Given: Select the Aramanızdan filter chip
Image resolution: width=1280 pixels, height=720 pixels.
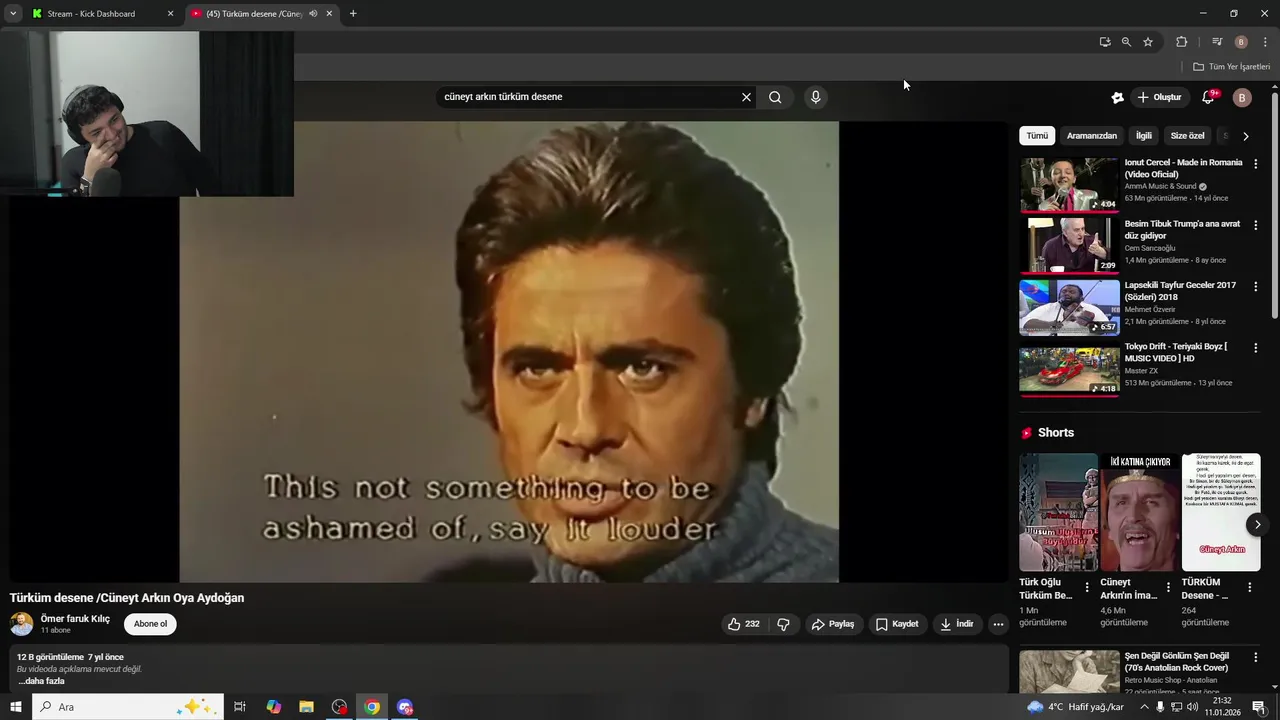Looking at the screenshot, I should coord(1092,136).
